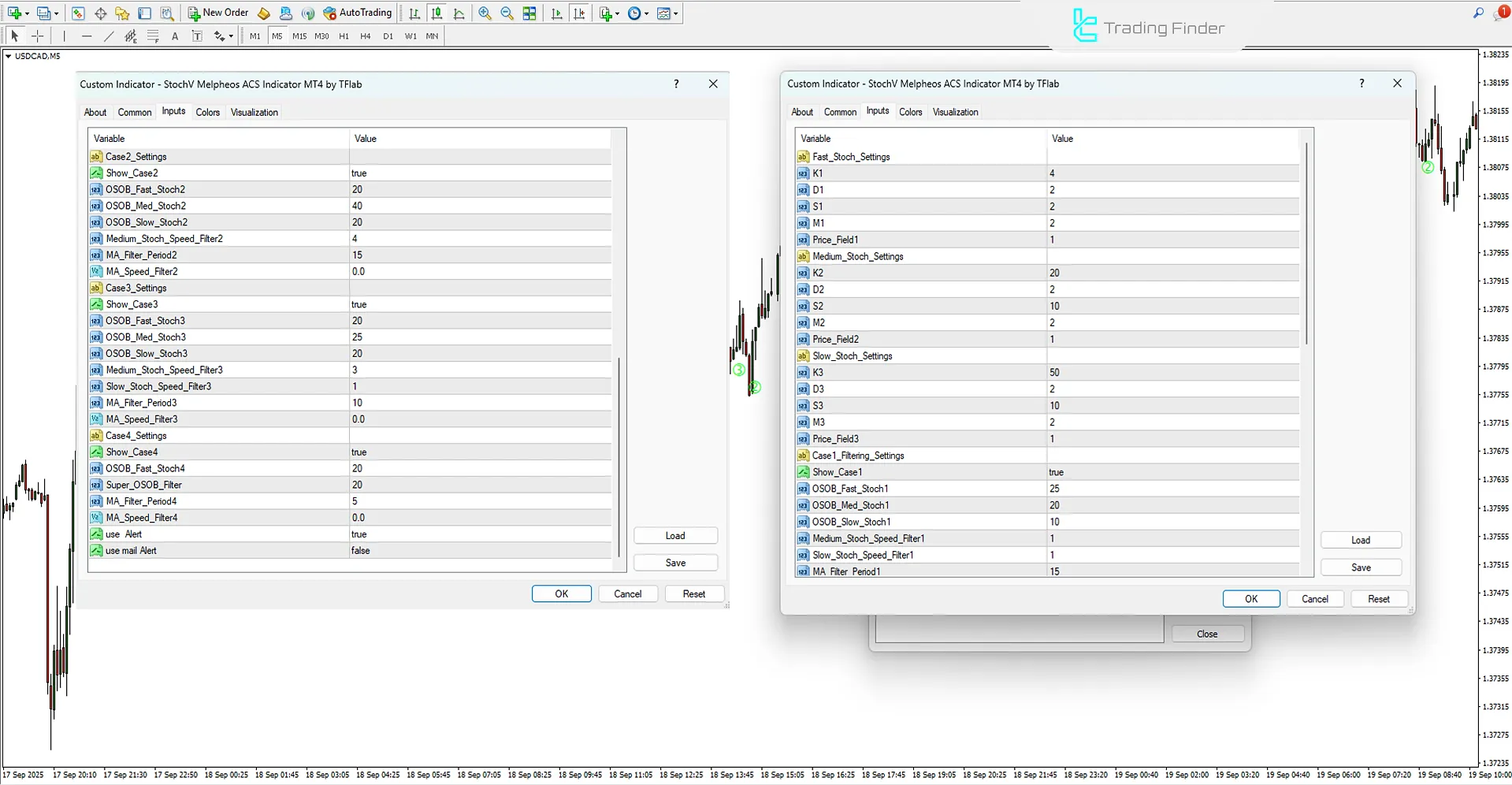Select the Horizontal Line drawing tool
Screen dimensions: 1512x785
87,35
